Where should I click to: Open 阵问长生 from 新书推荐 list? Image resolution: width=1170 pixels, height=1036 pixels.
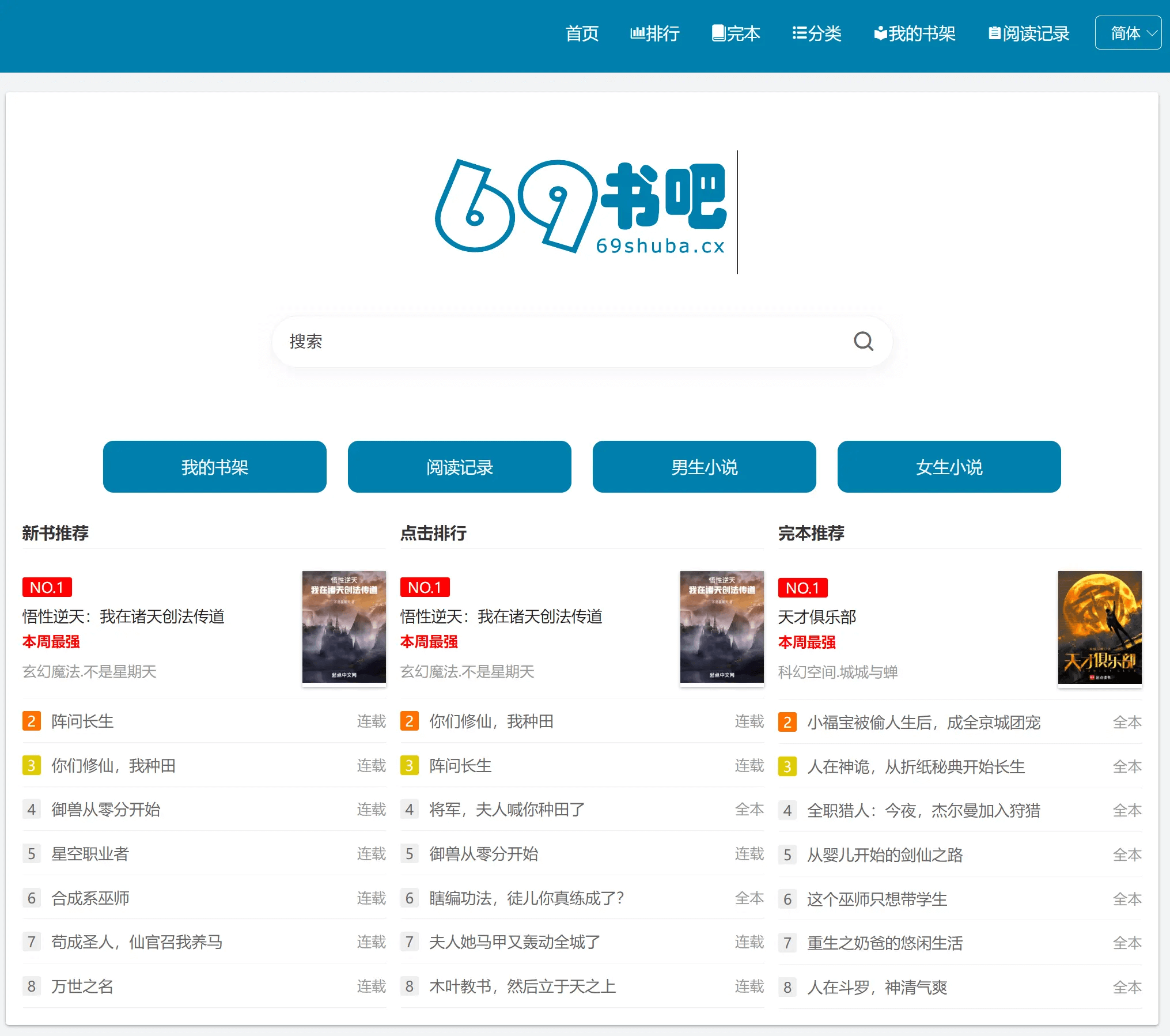click(x=81, y=721)
